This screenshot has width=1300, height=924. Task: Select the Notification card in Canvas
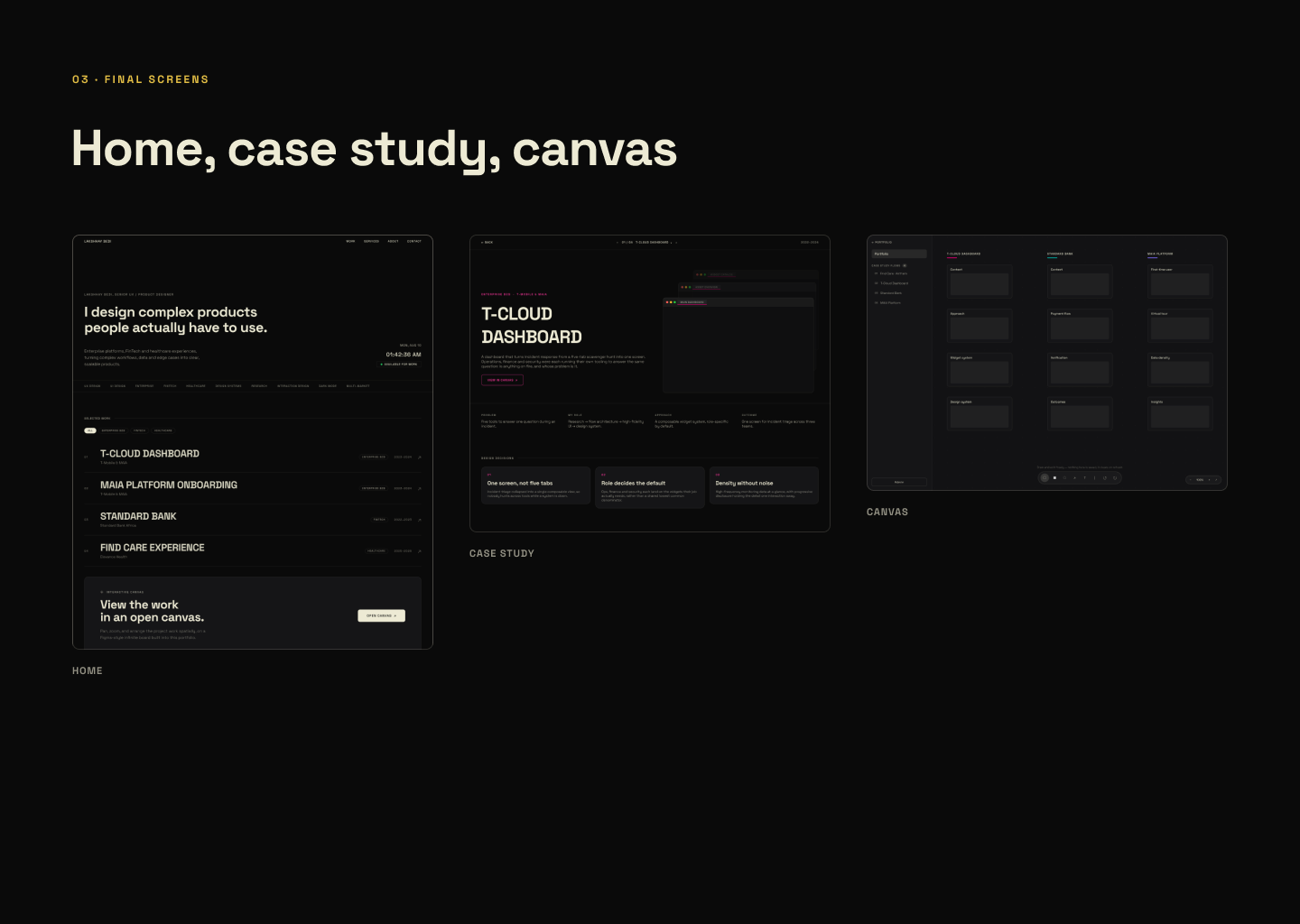point(1080,370)
